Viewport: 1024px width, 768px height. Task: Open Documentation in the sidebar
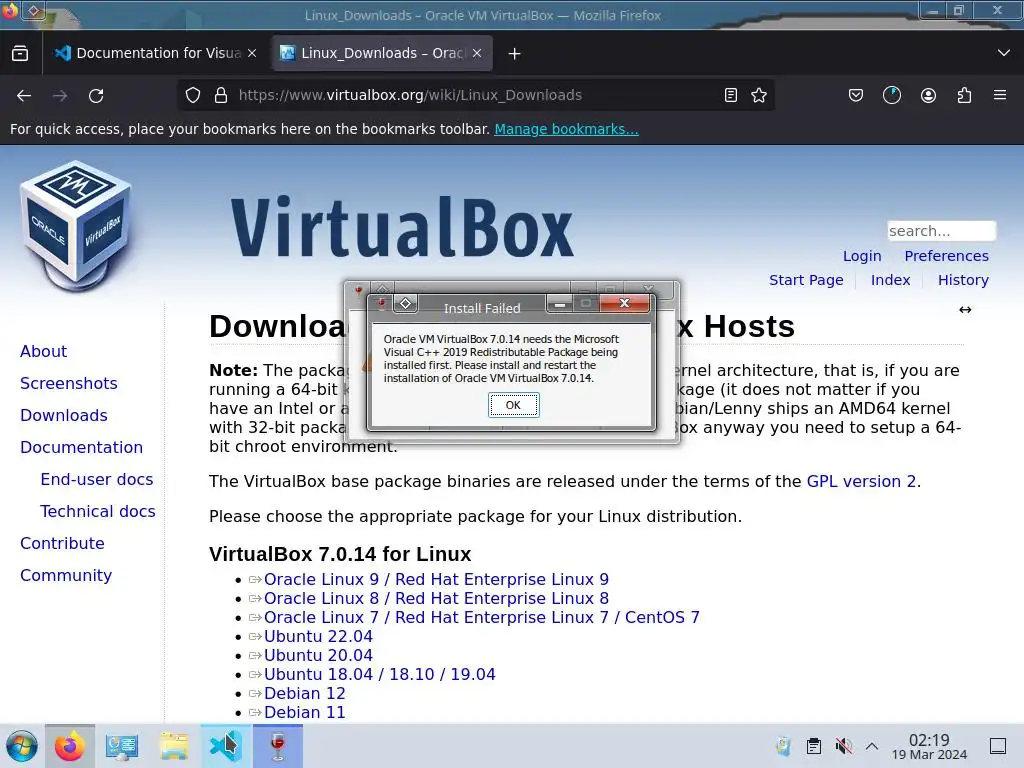pos(81,447)
